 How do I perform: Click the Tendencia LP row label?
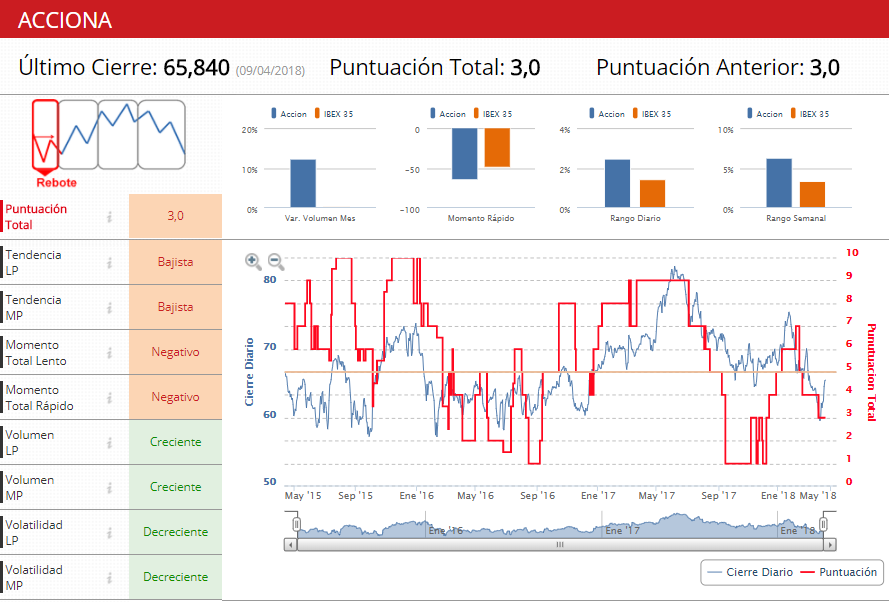coord(33,263)
